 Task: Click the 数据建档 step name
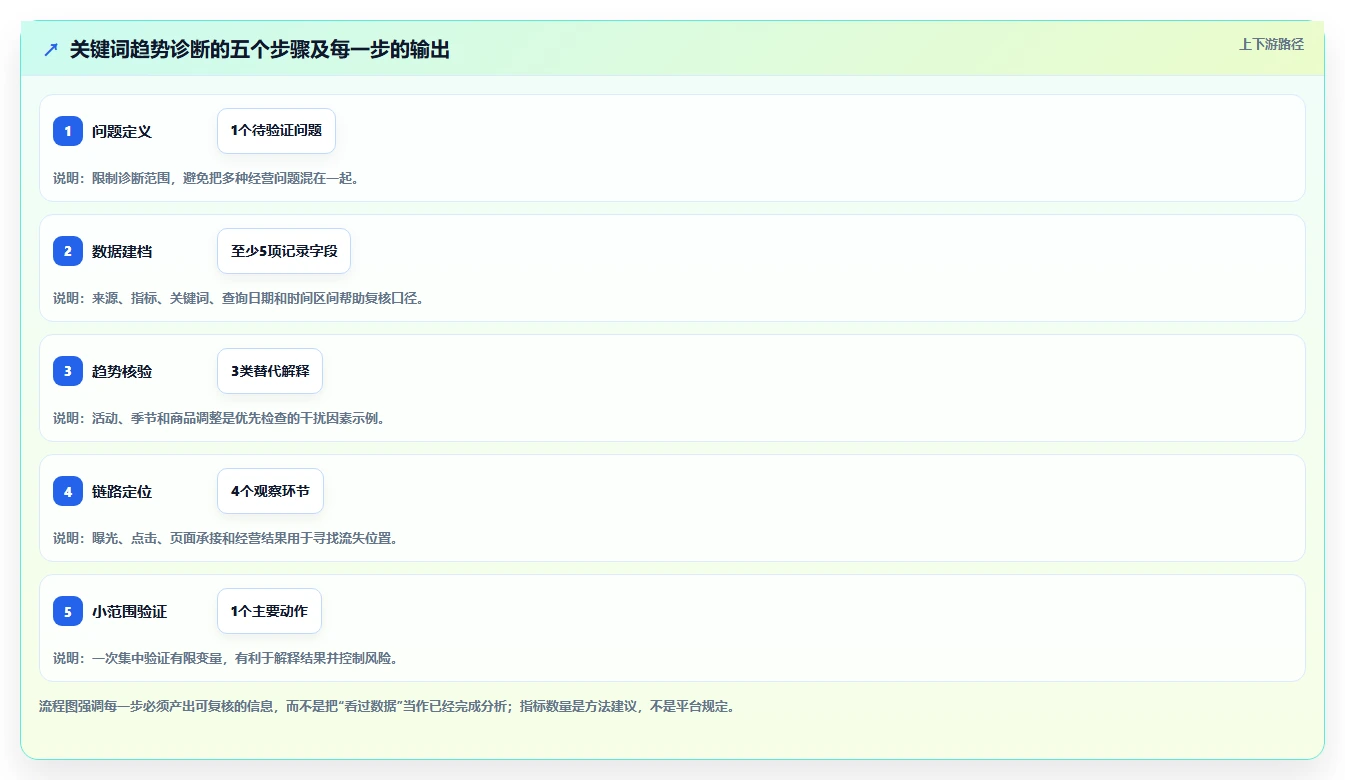[122, 251]
